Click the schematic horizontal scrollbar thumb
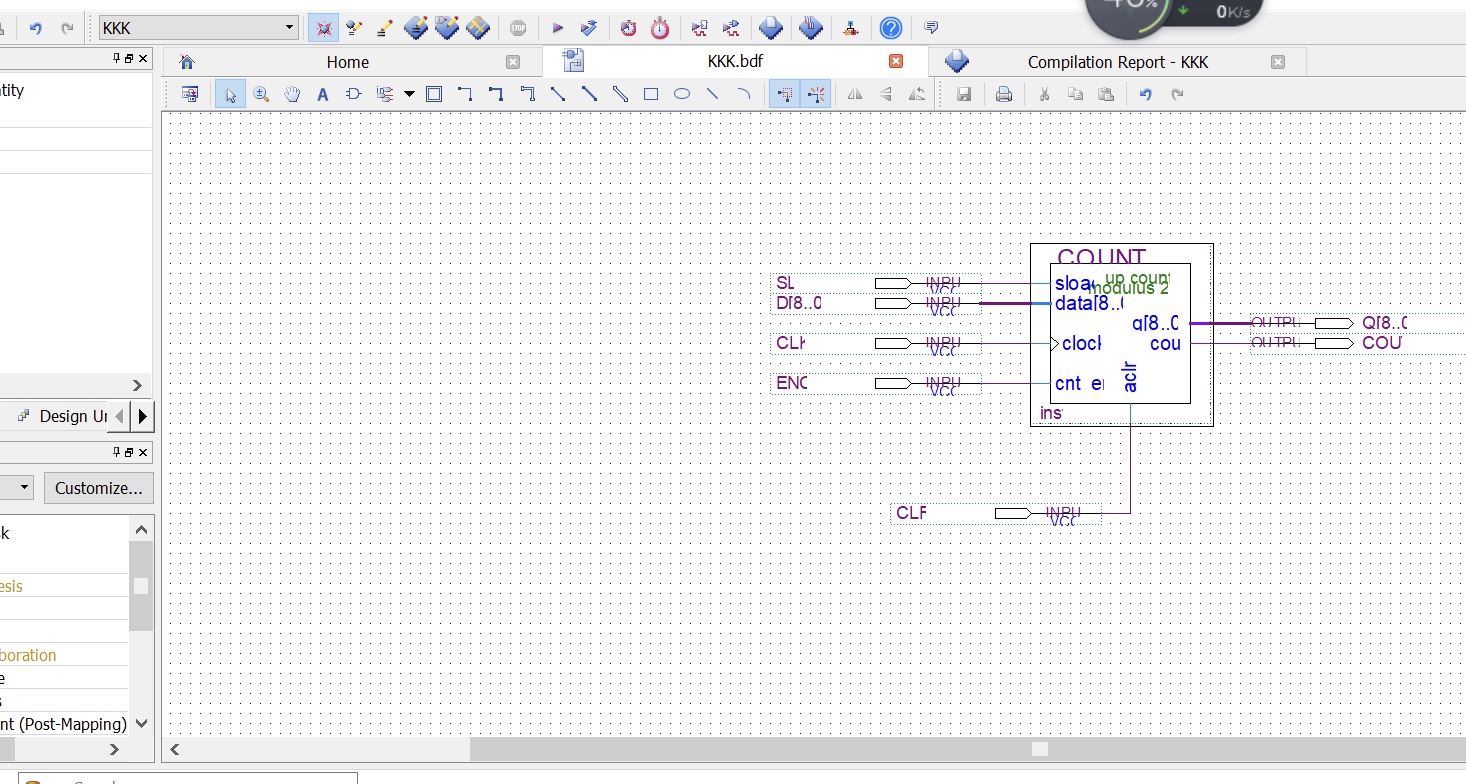This screenshot has height=784, width=1466. pyautogui.click(x=1040, y=749)
